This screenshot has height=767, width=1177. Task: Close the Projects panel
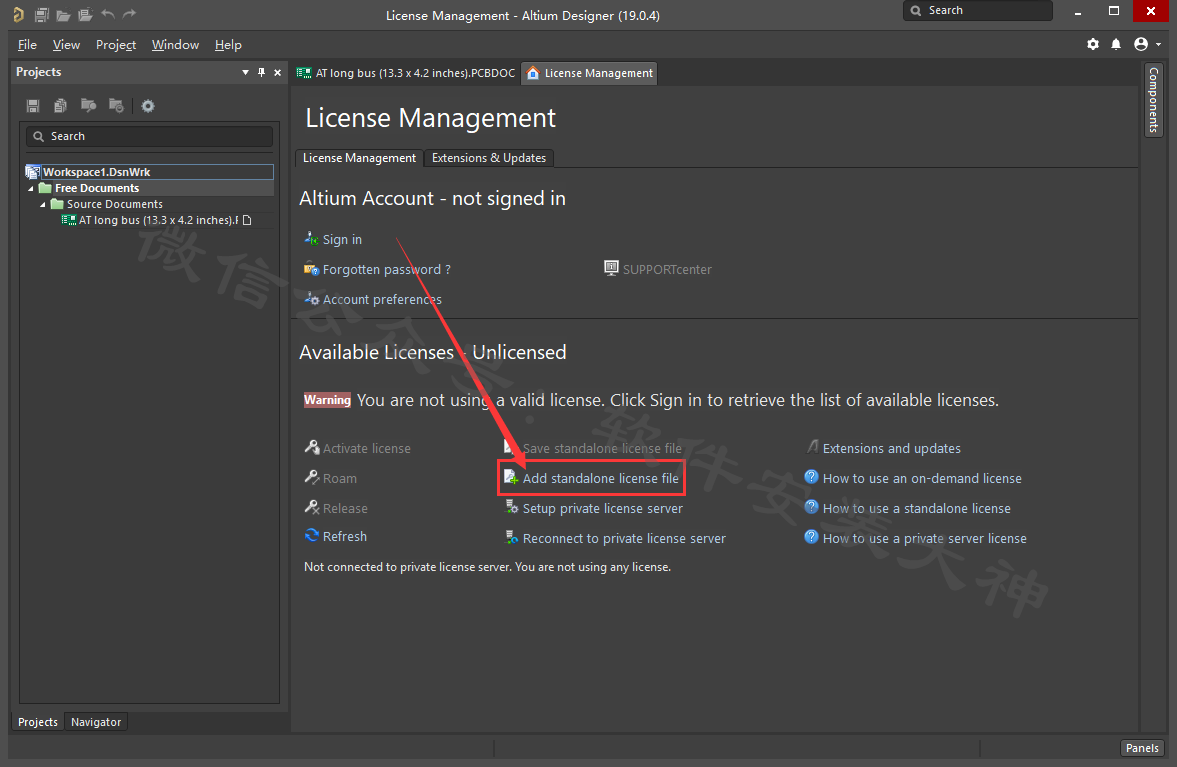pyautogui.click(x=278, y=73)
